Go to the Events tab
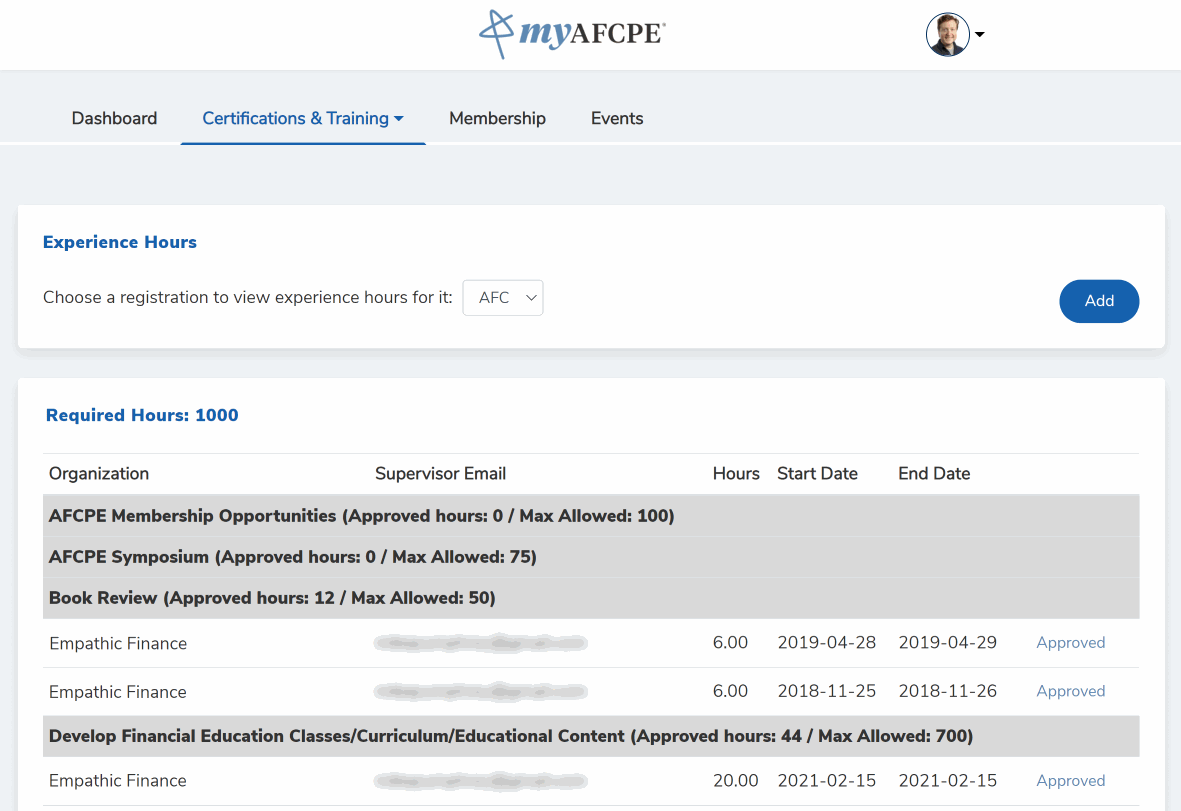Image resolution: width=1181 pixels, height=811 pixels. [616, 118]
